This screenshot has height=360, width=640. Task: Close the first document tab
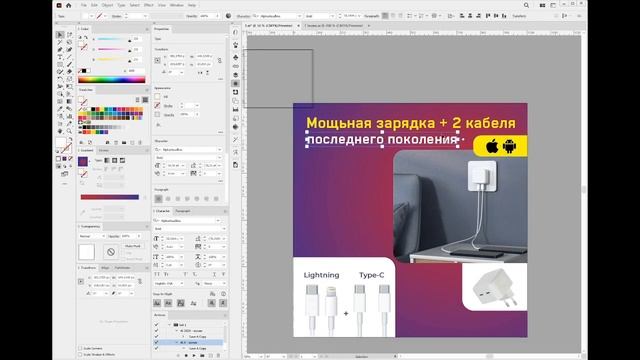click(298, 26)
